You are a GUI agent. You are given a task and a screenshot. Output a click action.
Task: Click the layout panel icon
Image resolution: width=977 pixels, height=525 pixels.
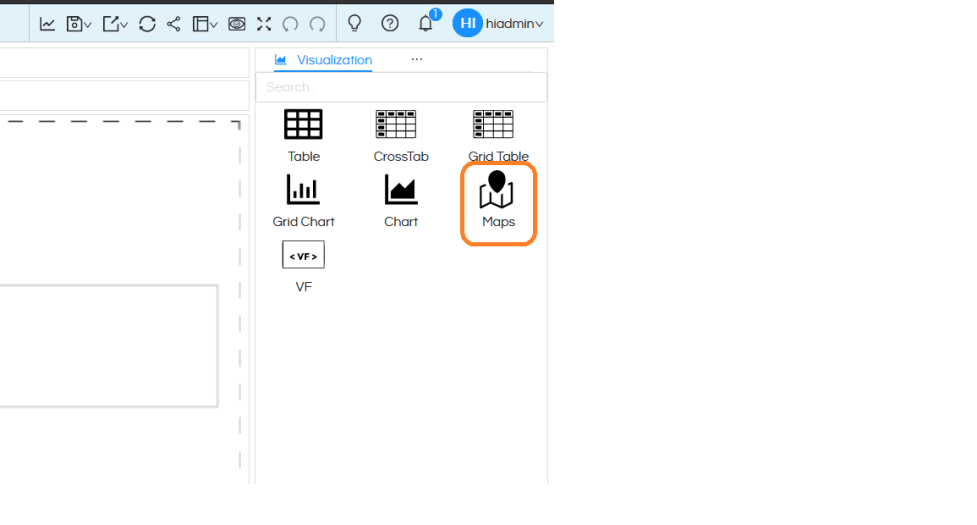pyautogui.click(x=200, y=24)
